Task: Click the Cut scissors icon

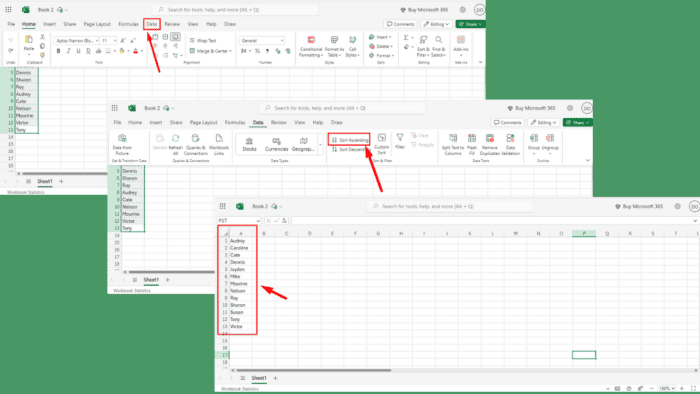Action: click(42, 37)
